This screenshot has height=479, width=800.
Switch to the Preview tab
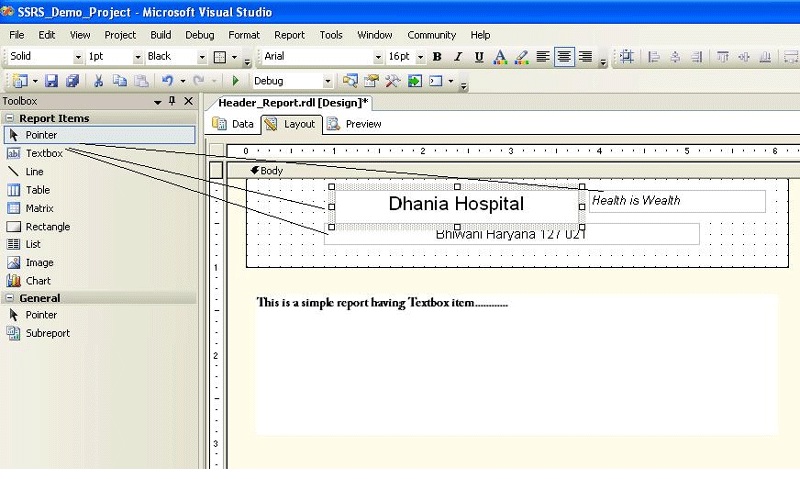click(354, 124)
